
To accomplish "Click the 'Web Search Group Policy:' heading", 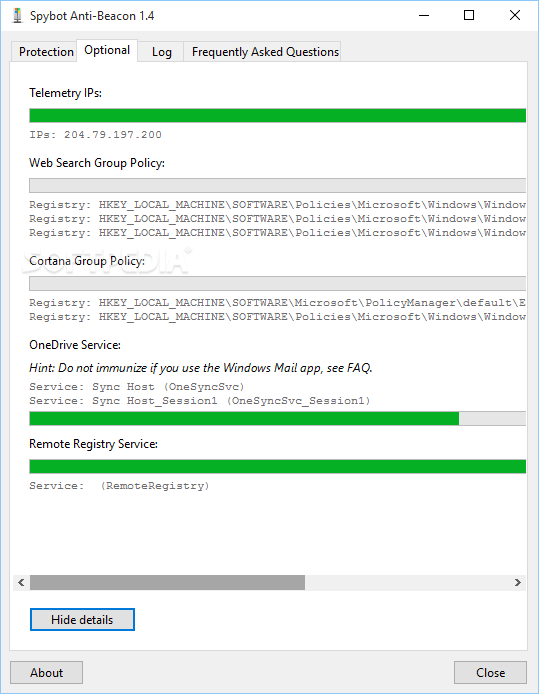I will click(x=97, y=163).
